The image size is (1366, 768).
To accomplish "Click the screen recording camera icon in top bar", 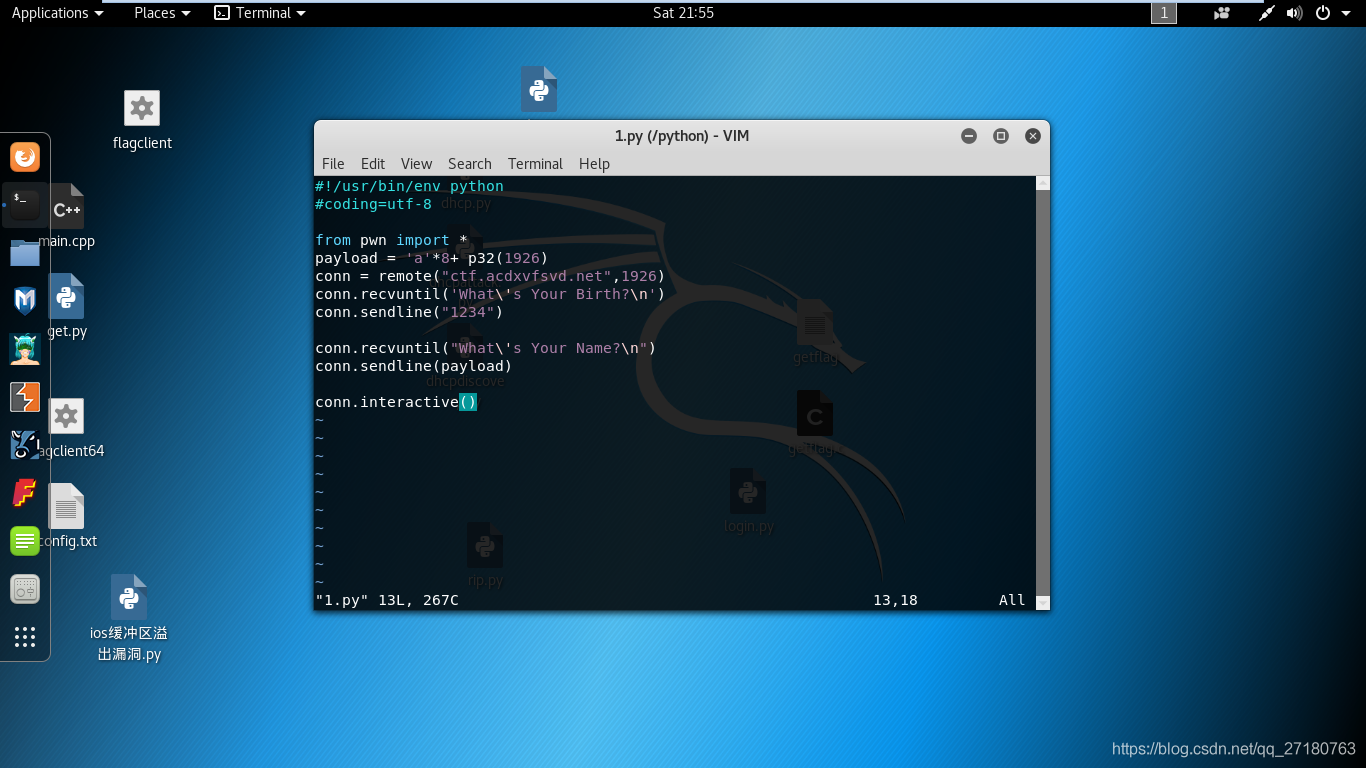I will [x=1221, y=13].
